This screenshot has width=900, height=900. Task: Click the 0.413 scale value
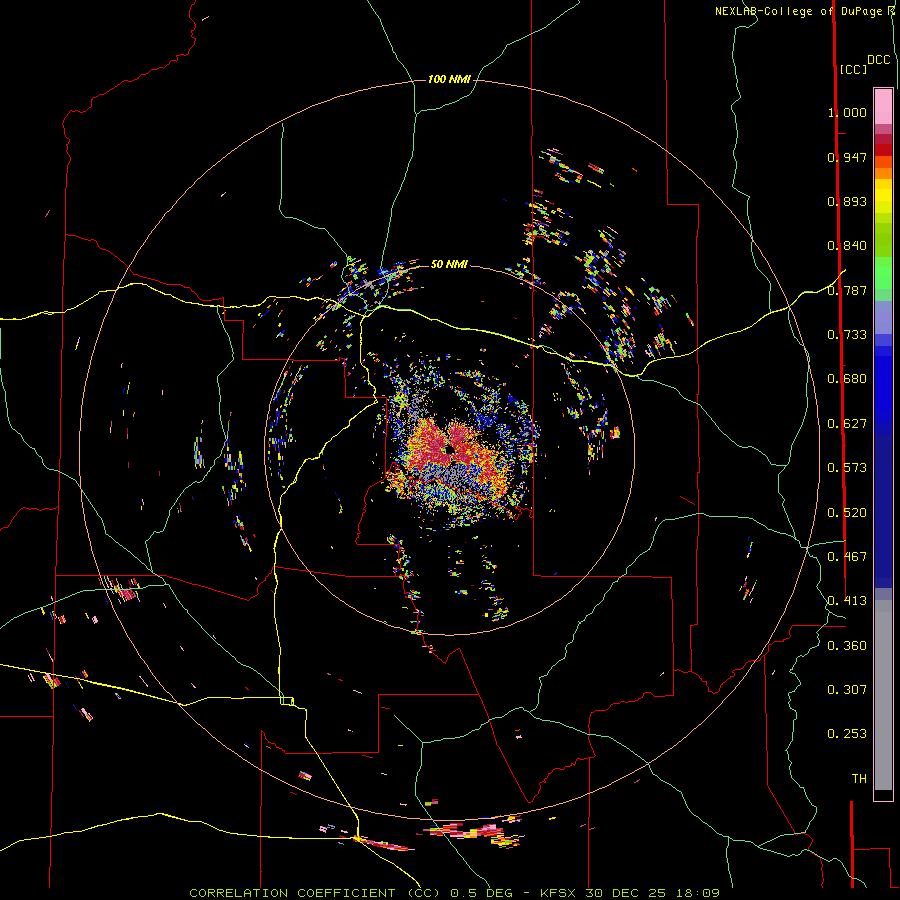click(x=847, y=601)
